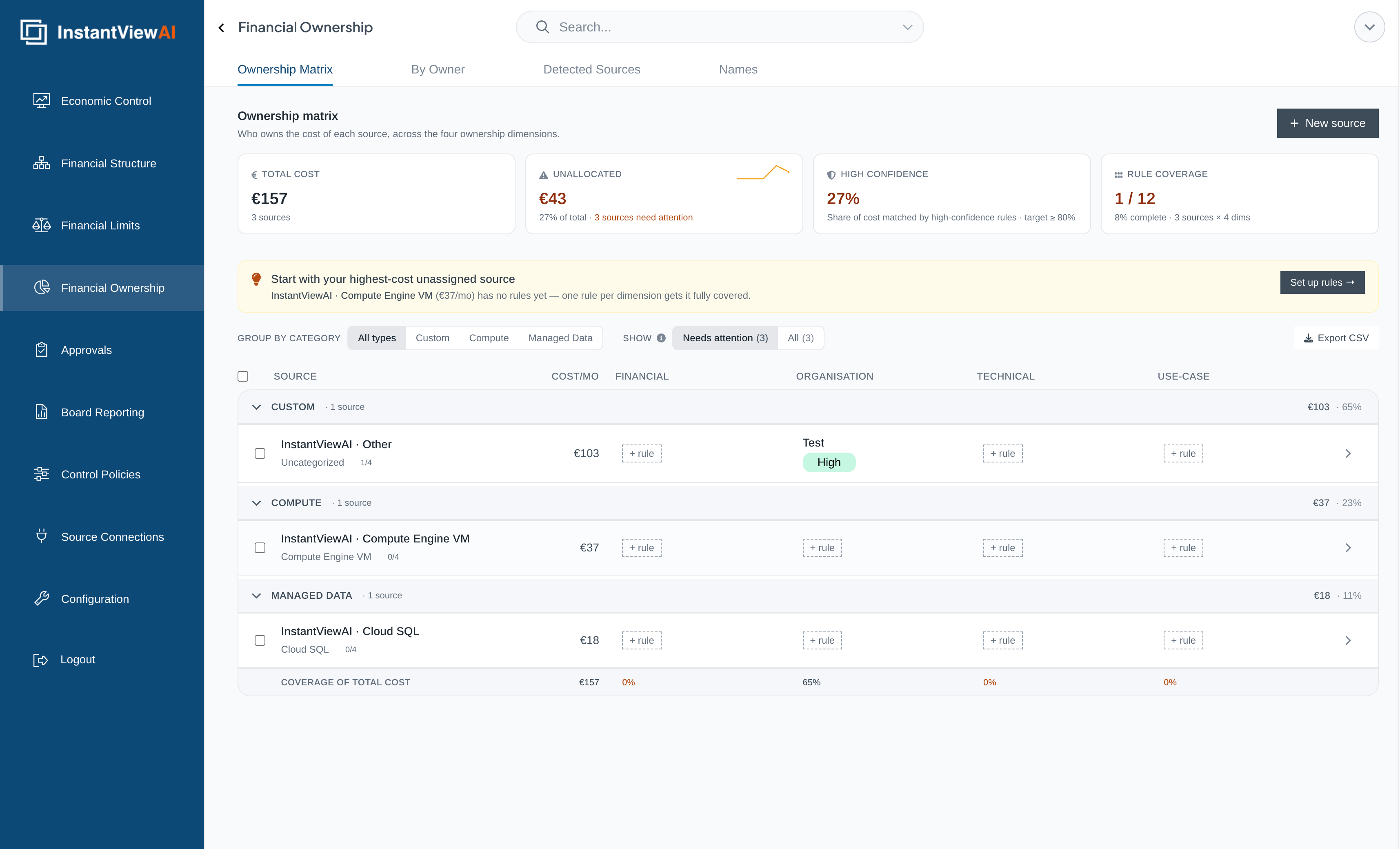Check the Compute Engine VM row checkbox
The image size is (1400, 849).
260,548
